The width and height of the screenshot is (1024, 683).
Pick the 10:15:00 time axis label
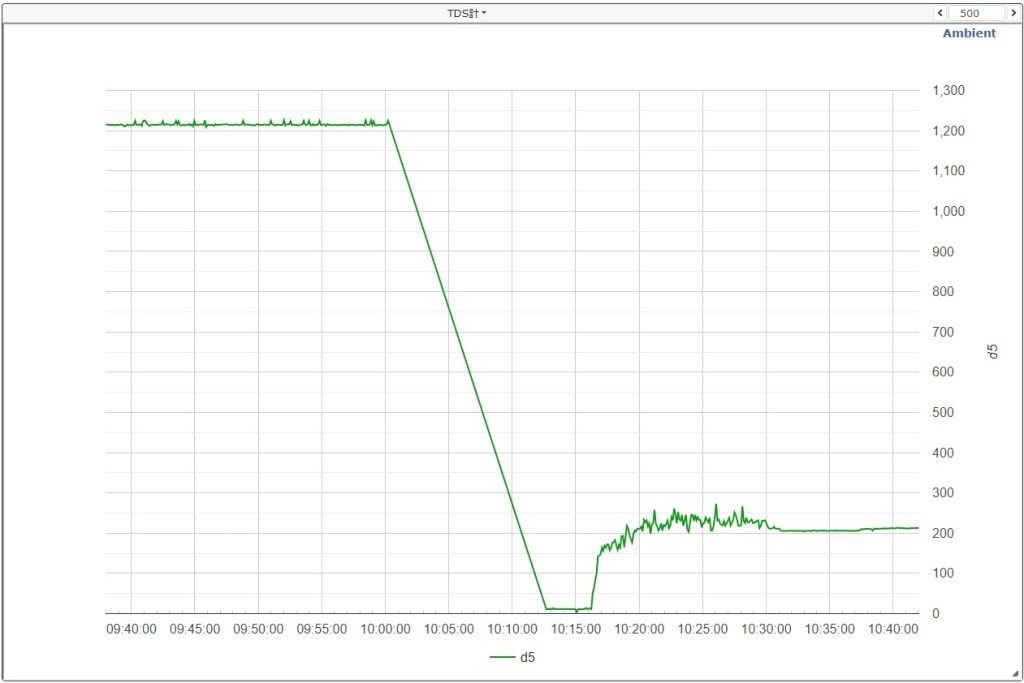(x=575, y=629)
